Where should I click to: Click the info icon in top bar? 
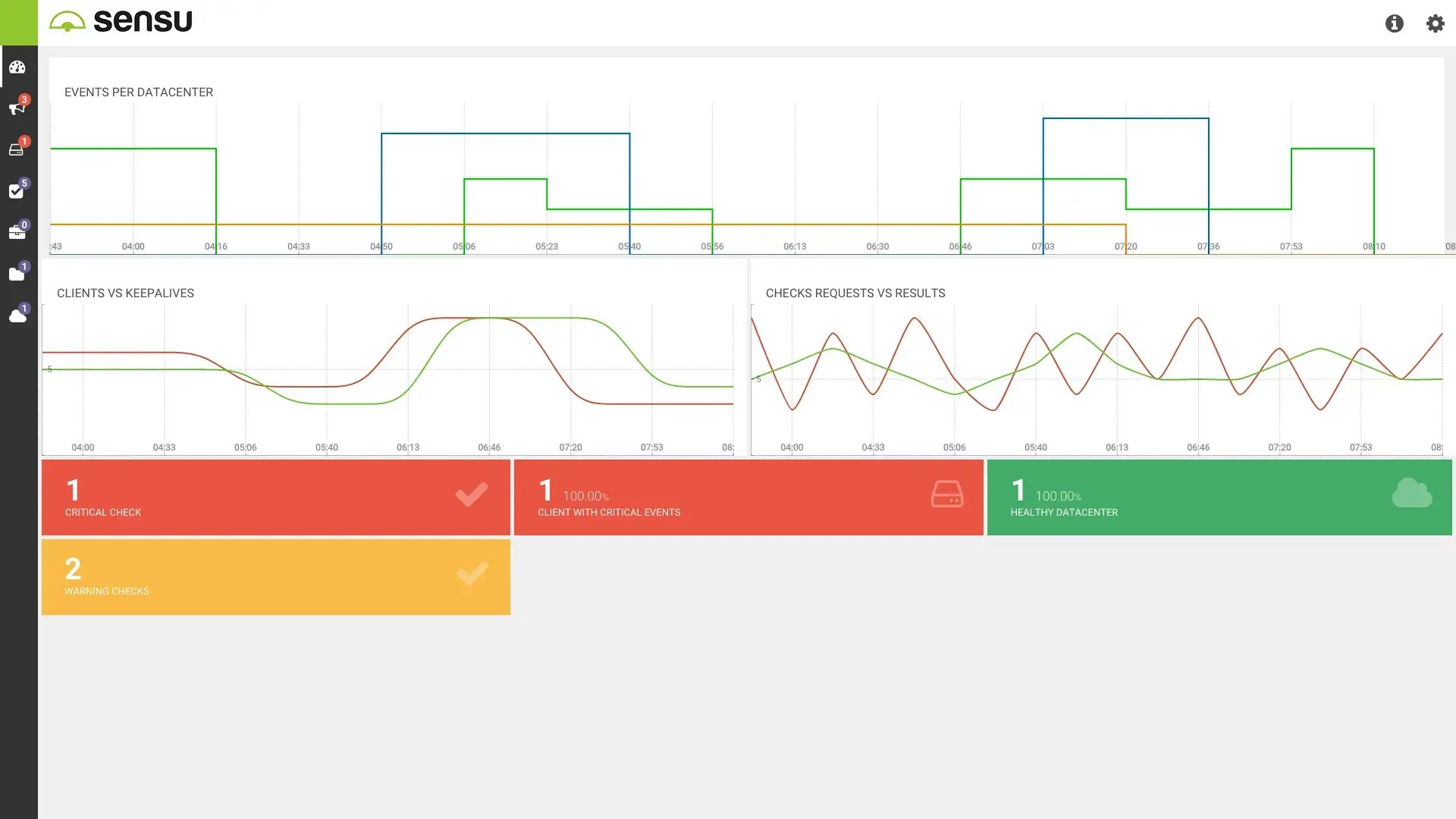pos(1394,24)
